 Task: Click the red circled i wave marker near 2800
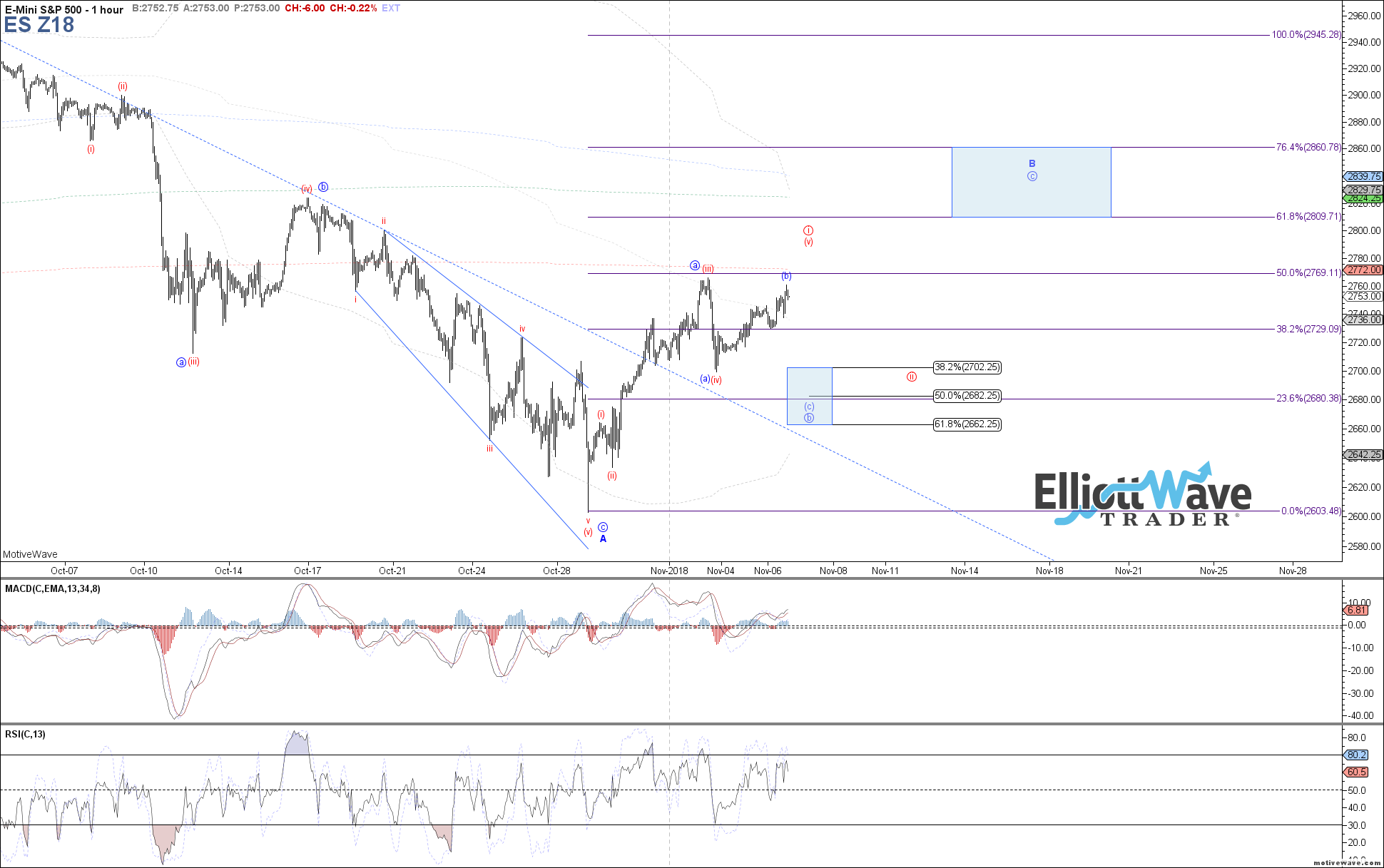point(808,230)
